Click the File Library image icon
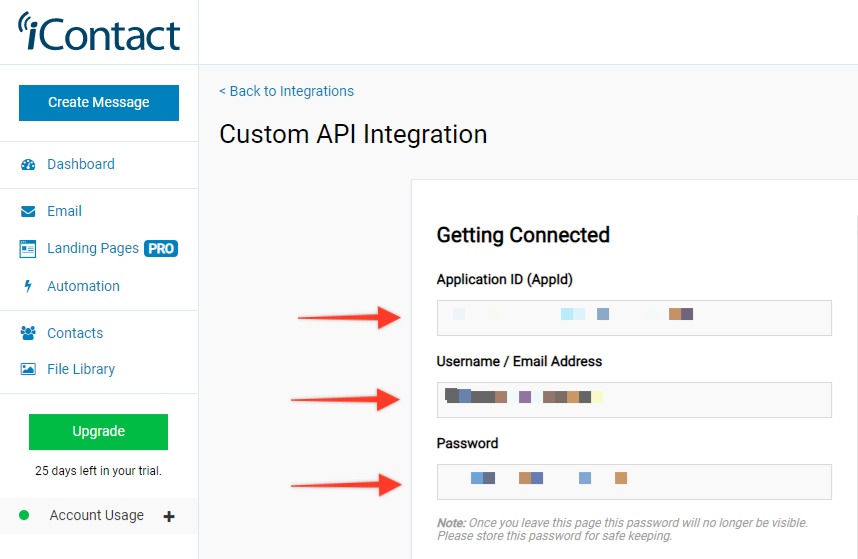Image resolution: width=858 pixels, height=559 pixels. pos(28,369)
